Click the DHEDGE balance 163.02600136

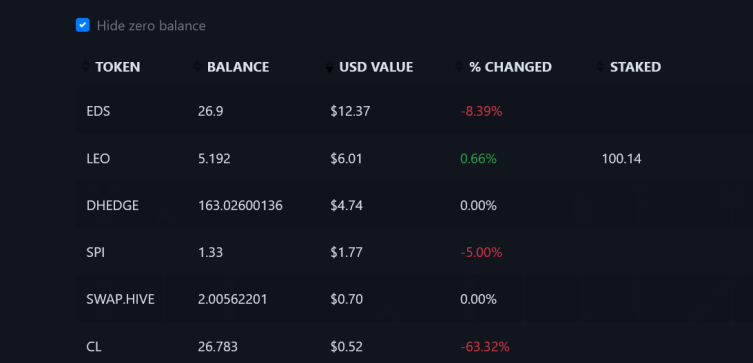pos(240,206)
